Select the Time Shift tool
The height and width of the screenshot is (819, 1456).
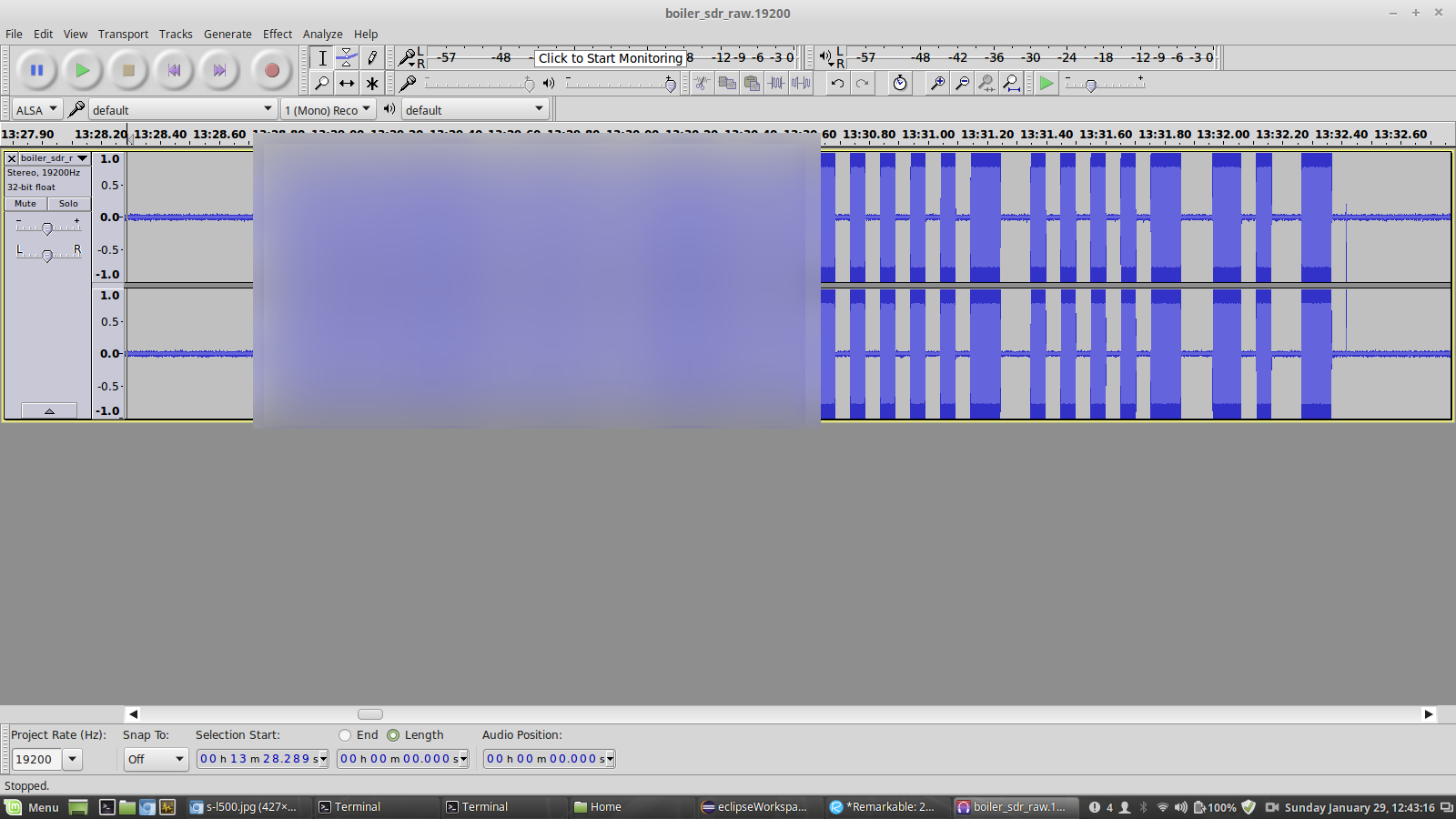[x=347, y=84]
